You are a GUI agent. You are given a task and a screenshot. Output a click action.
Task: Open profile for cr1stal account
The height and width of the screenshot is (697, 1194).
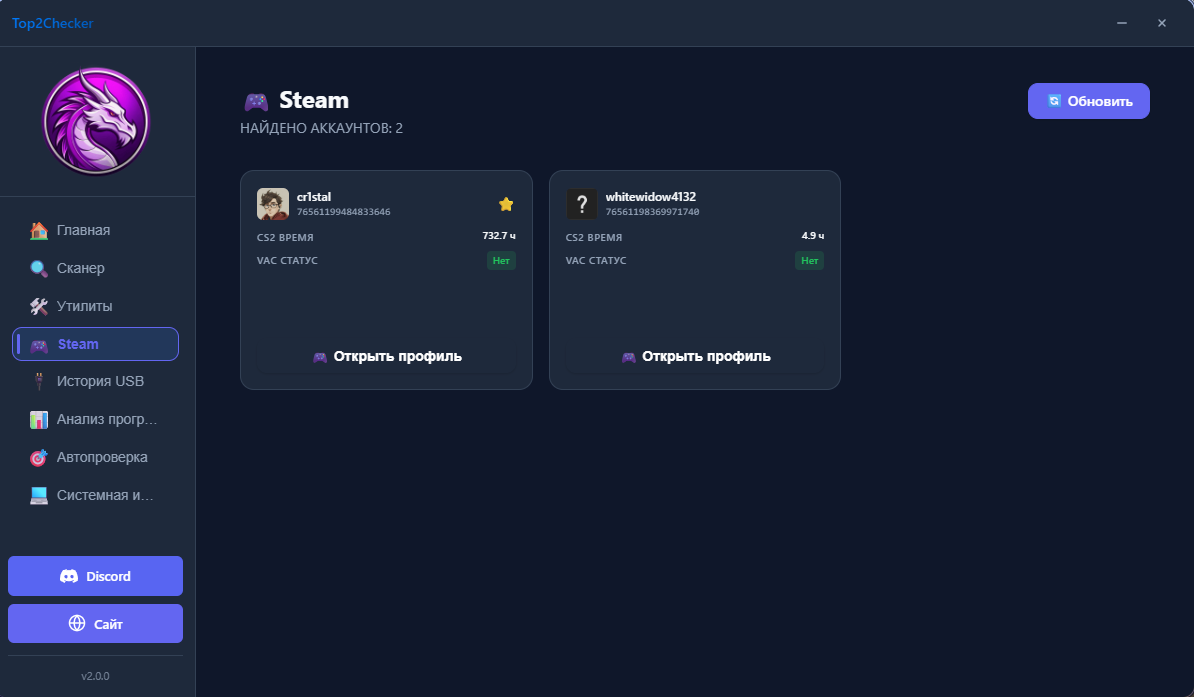(x=386, y=357)
